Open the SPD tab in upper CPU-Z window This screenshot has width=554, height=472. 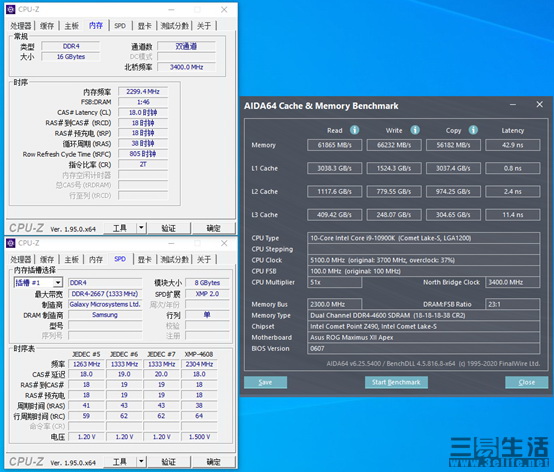tap(120, 26)
